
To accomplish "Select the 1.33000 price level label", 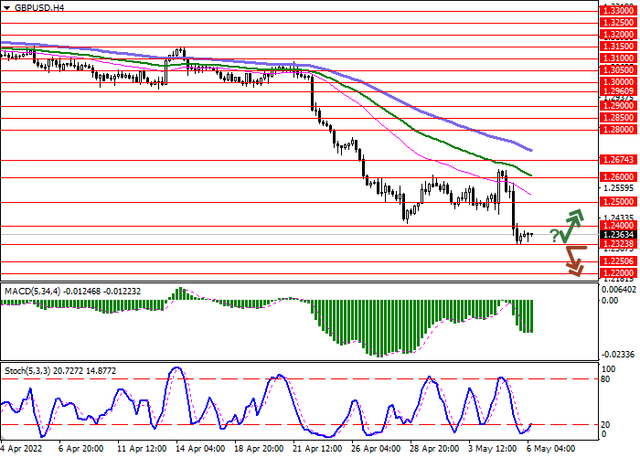I will point(618,11).
